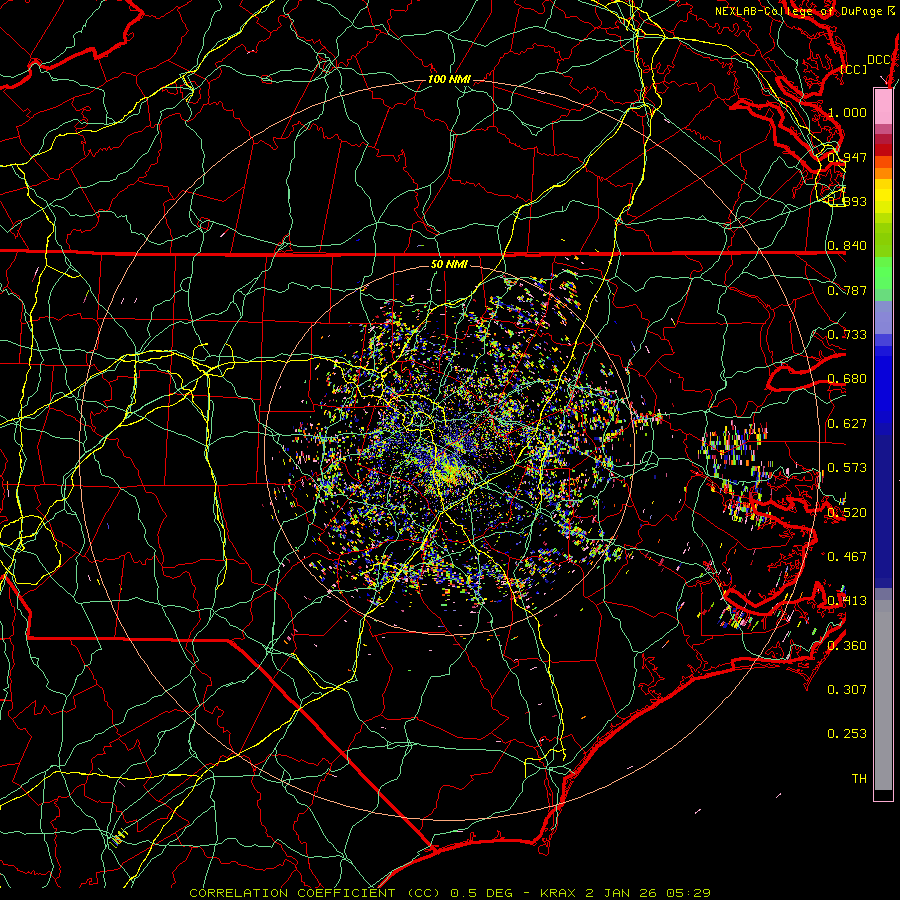The width and height of the screenshot is (900, 900).
Task: Click the 1.000 scale value
Action: click(847, 112)
